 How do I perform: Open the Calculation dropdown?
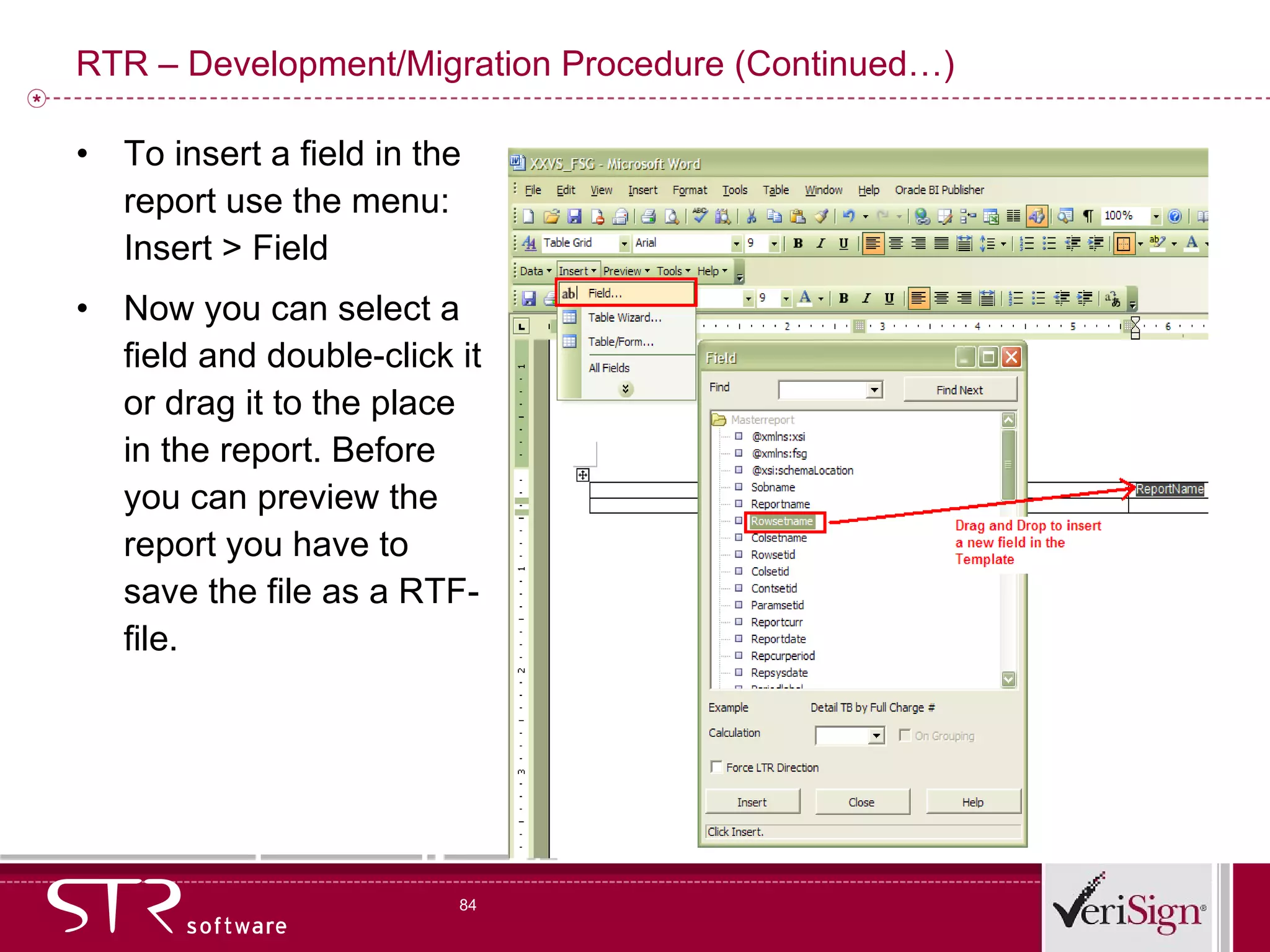(x=876, y=736)
